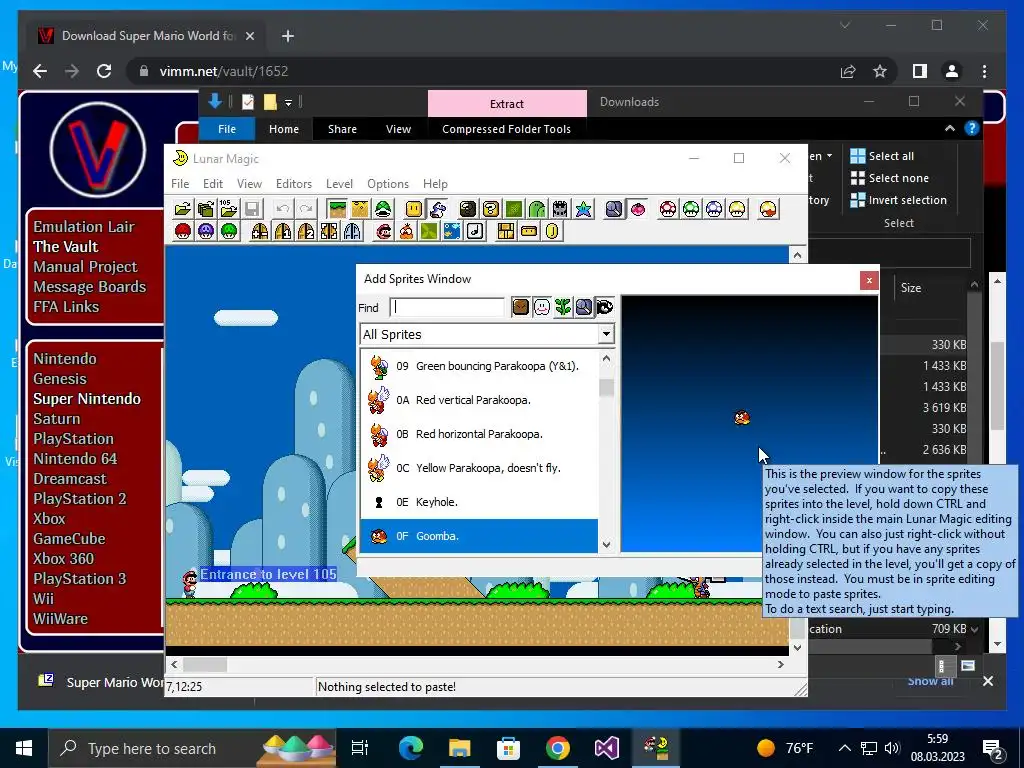Click the smiling cloud filter icon in Add Sprites
Image resolution: width=1024 pixels, height=768 pixels.
tap(542, 307)
